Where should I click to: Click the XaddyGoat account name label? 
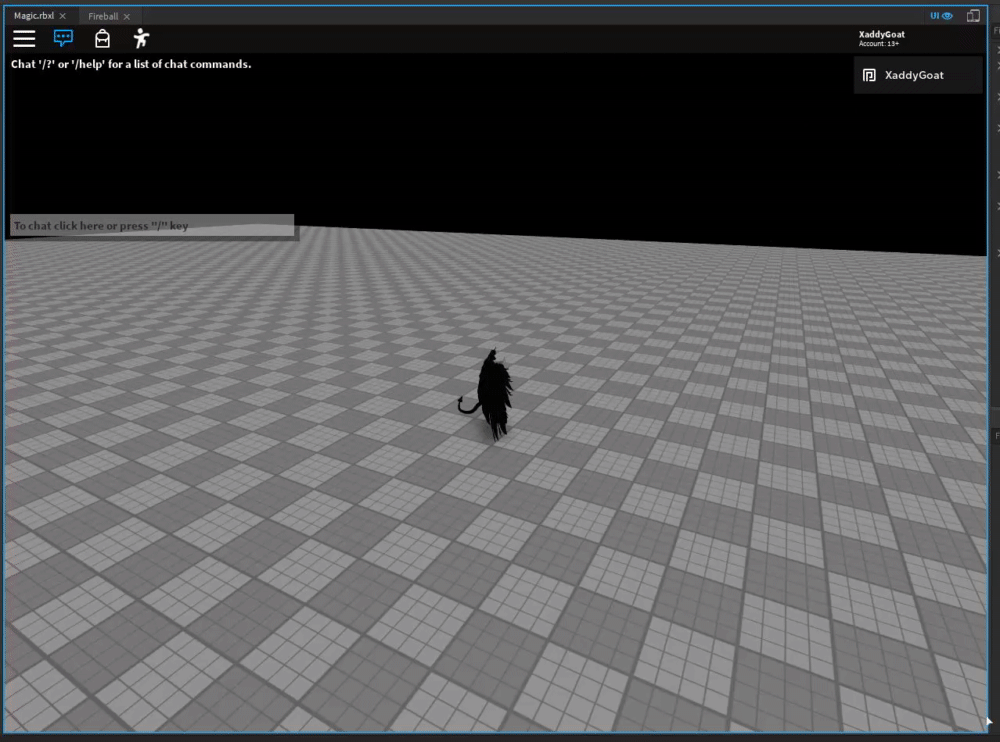[x=881, y=34]
